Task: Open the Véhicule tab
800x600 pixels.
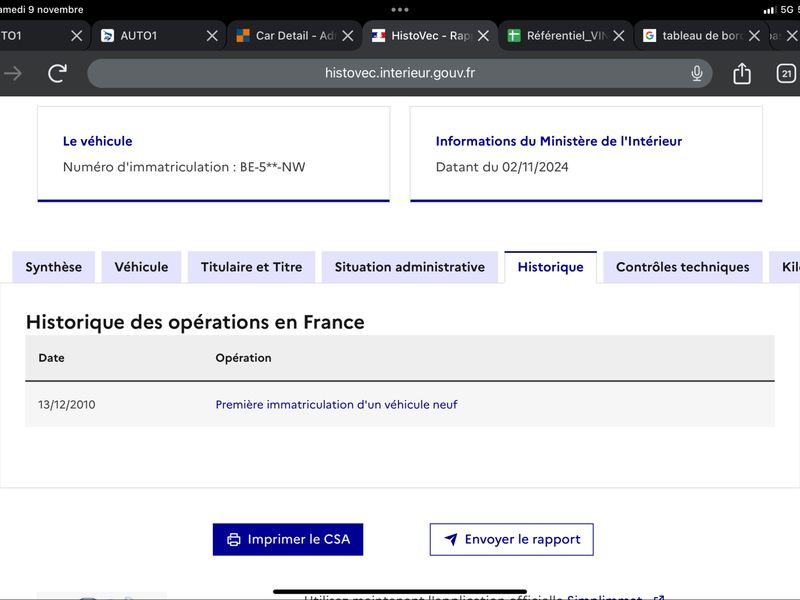Action: coord(141,267)
